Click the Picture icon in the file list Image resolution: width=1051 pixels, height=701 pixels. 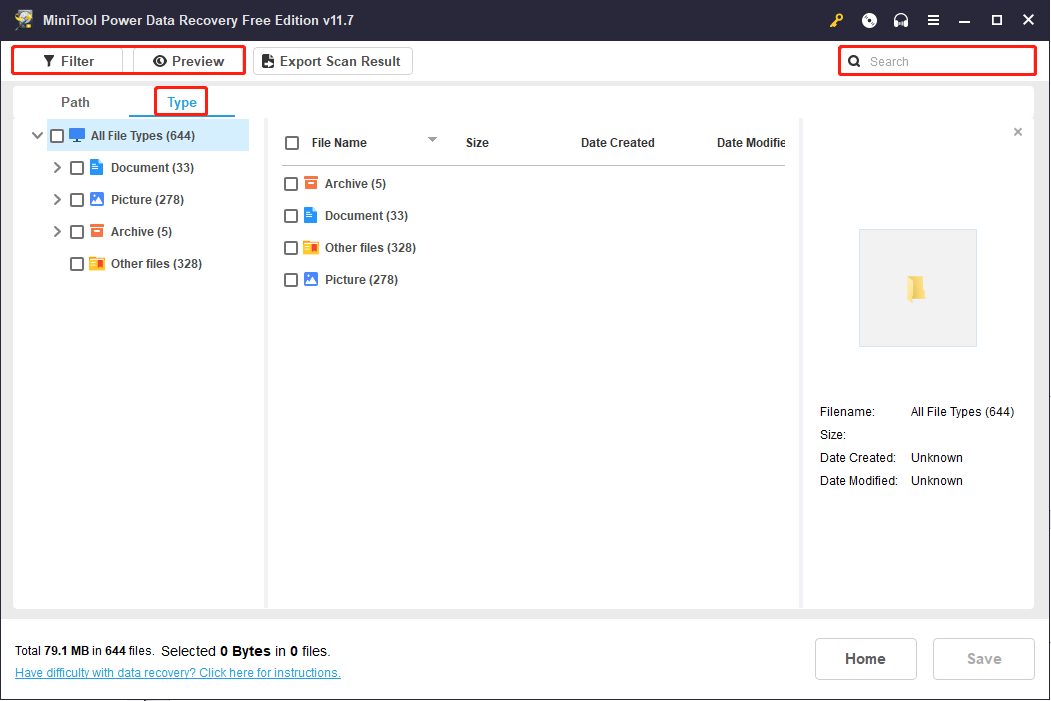point(311,279)
